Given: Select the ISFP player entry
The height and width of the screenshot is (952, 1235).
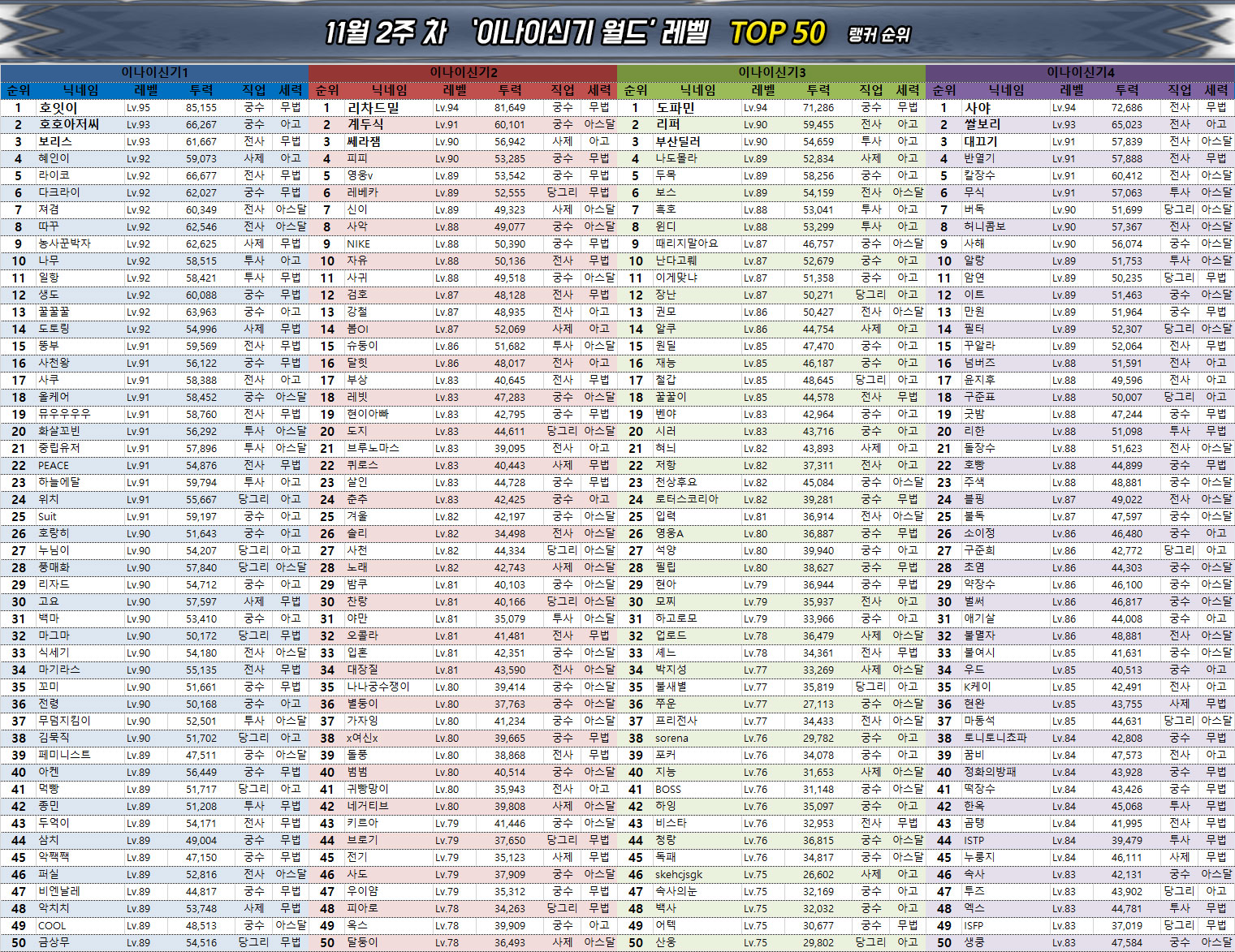Looking at the screenshot, I should [x=974, y=925].
